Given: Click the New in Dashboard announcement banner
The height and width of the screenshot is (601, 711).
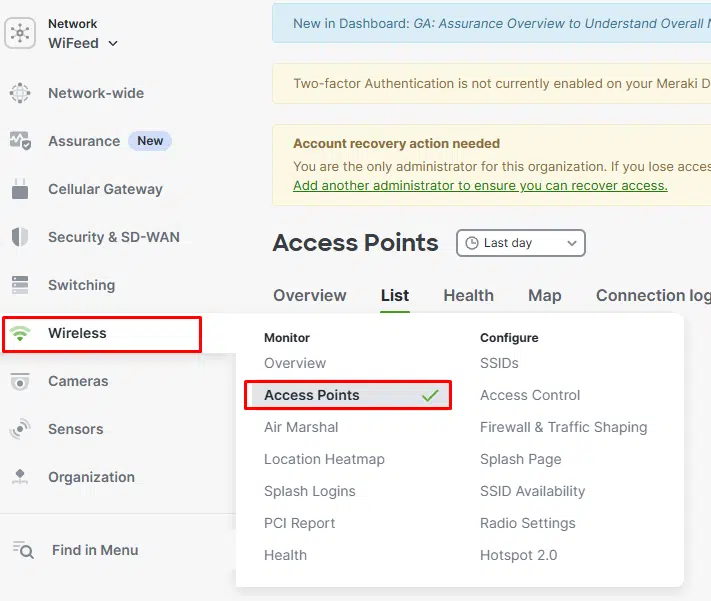Looking at the screenshot, I should click(492, 24).
